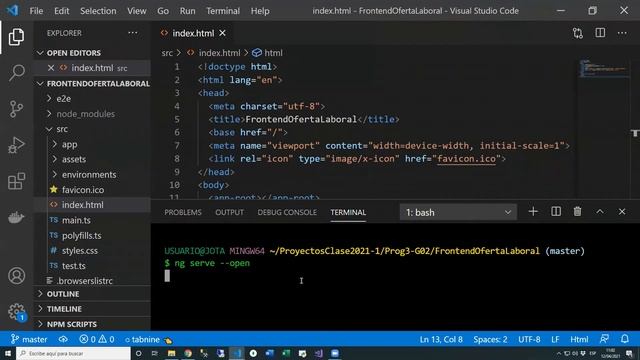Click the Explorer more actions ellipsis
Screen dimensions: 640x360
pos(133,33)
